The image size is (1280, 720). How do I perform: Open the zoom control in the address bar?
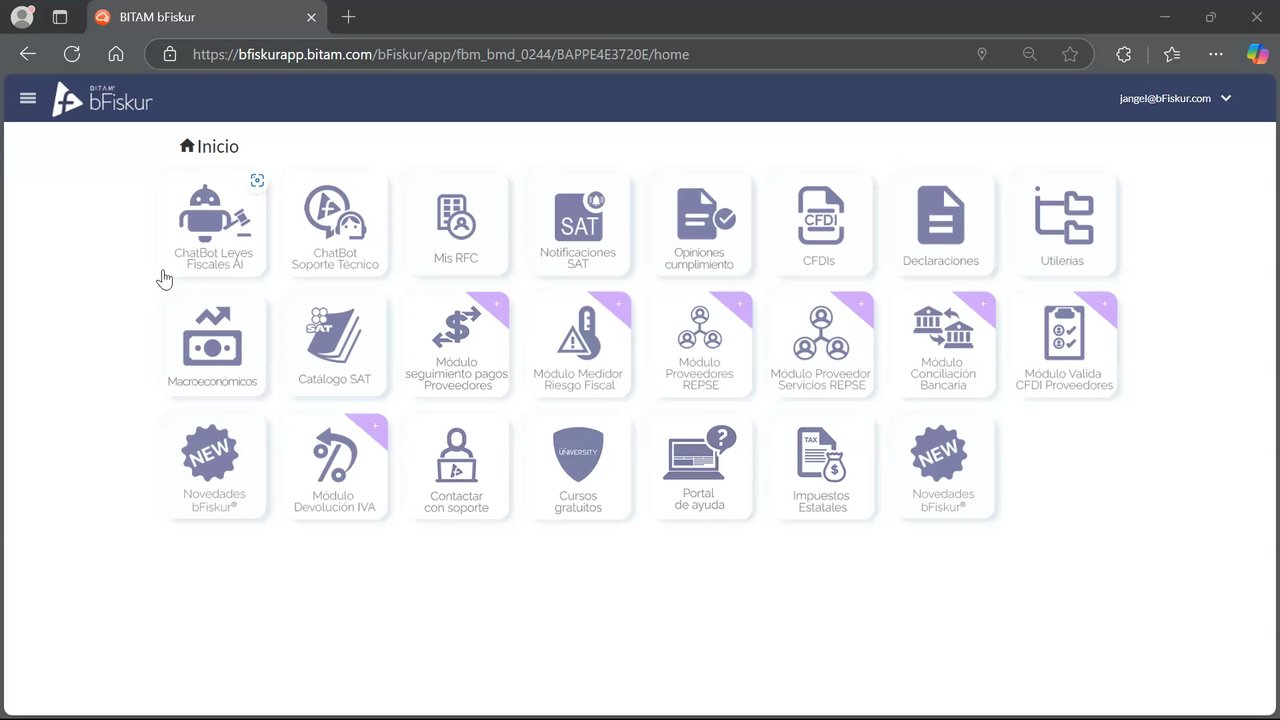(1029, 54)
